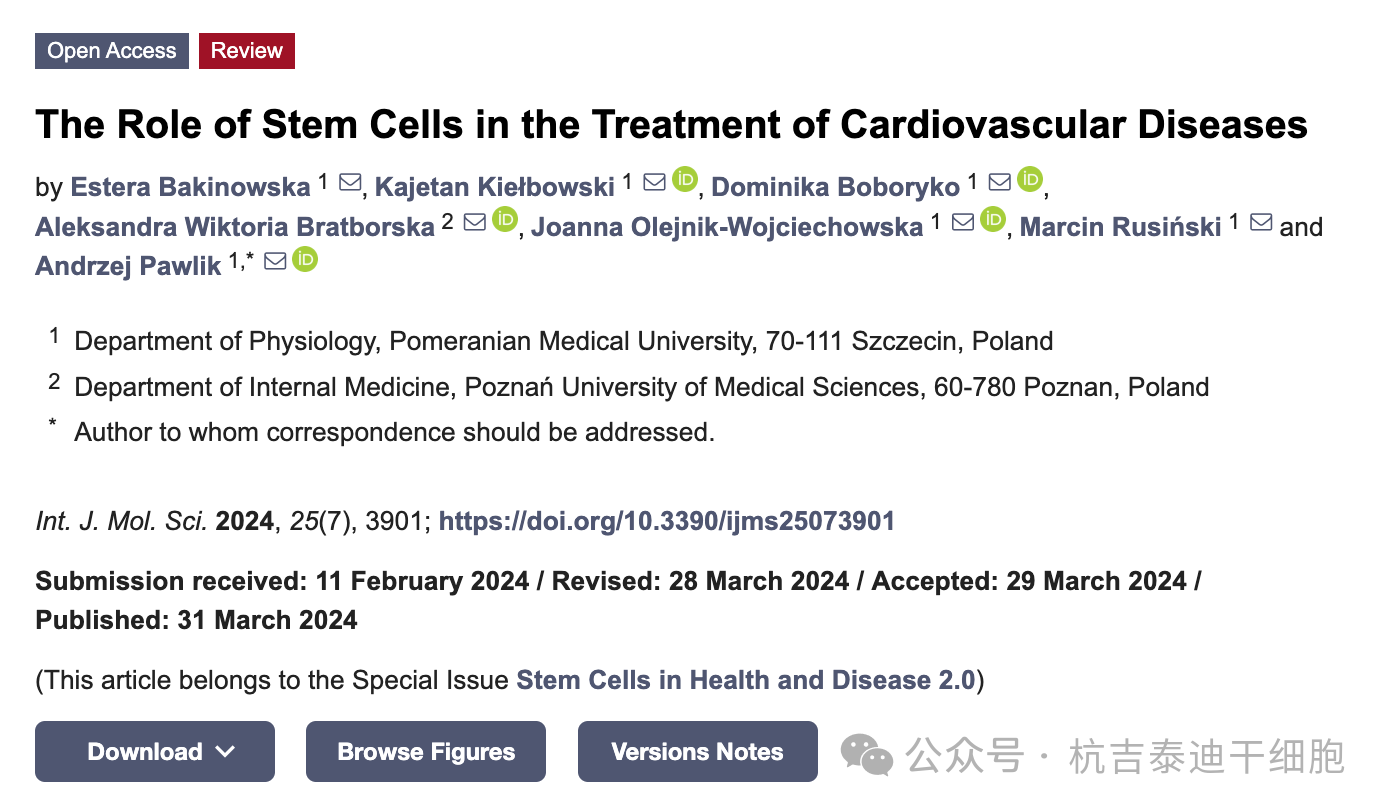The width and height of the screenshot is (1390, 812).
Task: Click author name Joanna Olejnik-Wojciechowska
Action: [727, 227]
